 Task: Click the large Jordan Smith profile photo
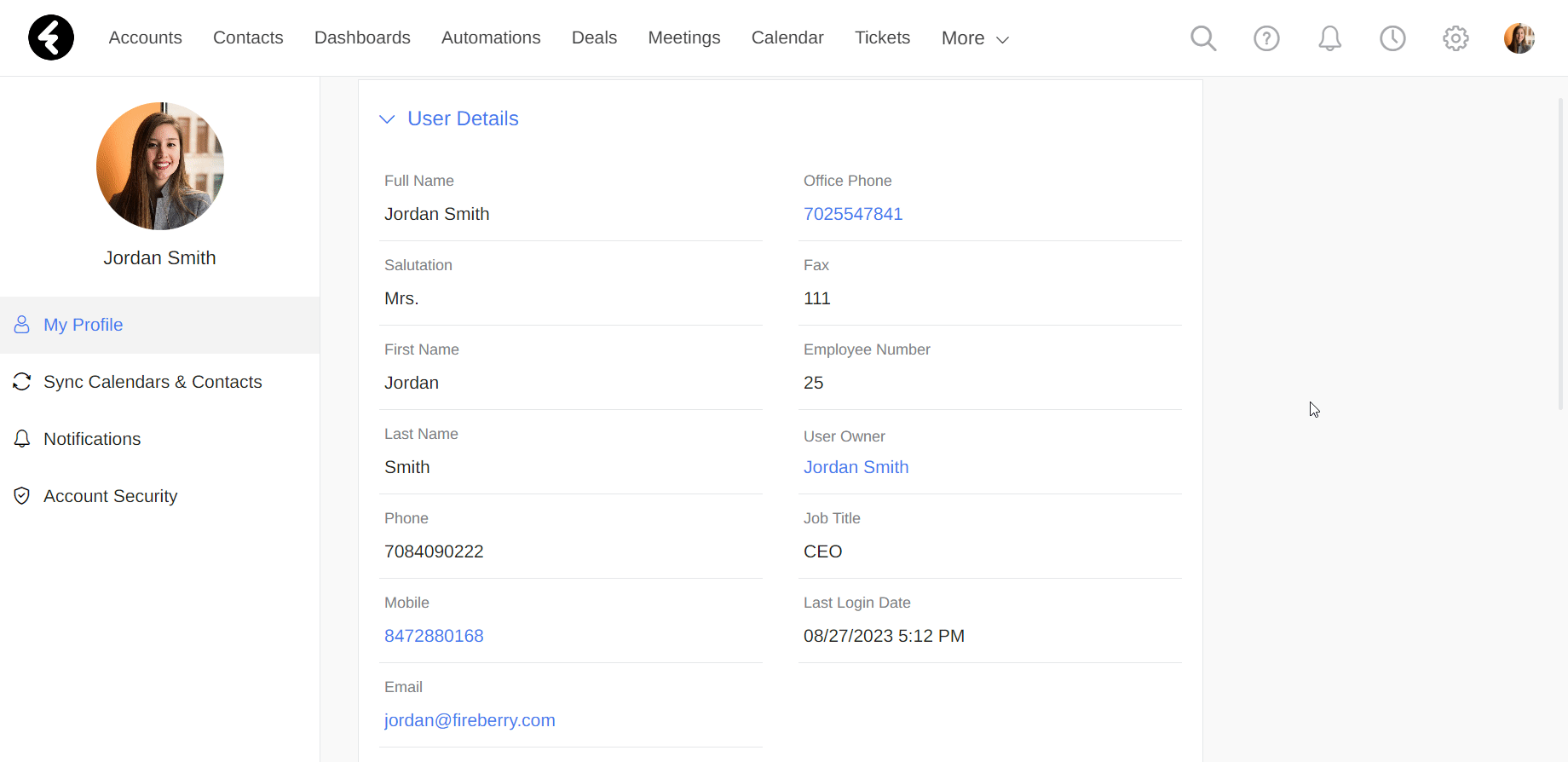click(x=160, y=166)
